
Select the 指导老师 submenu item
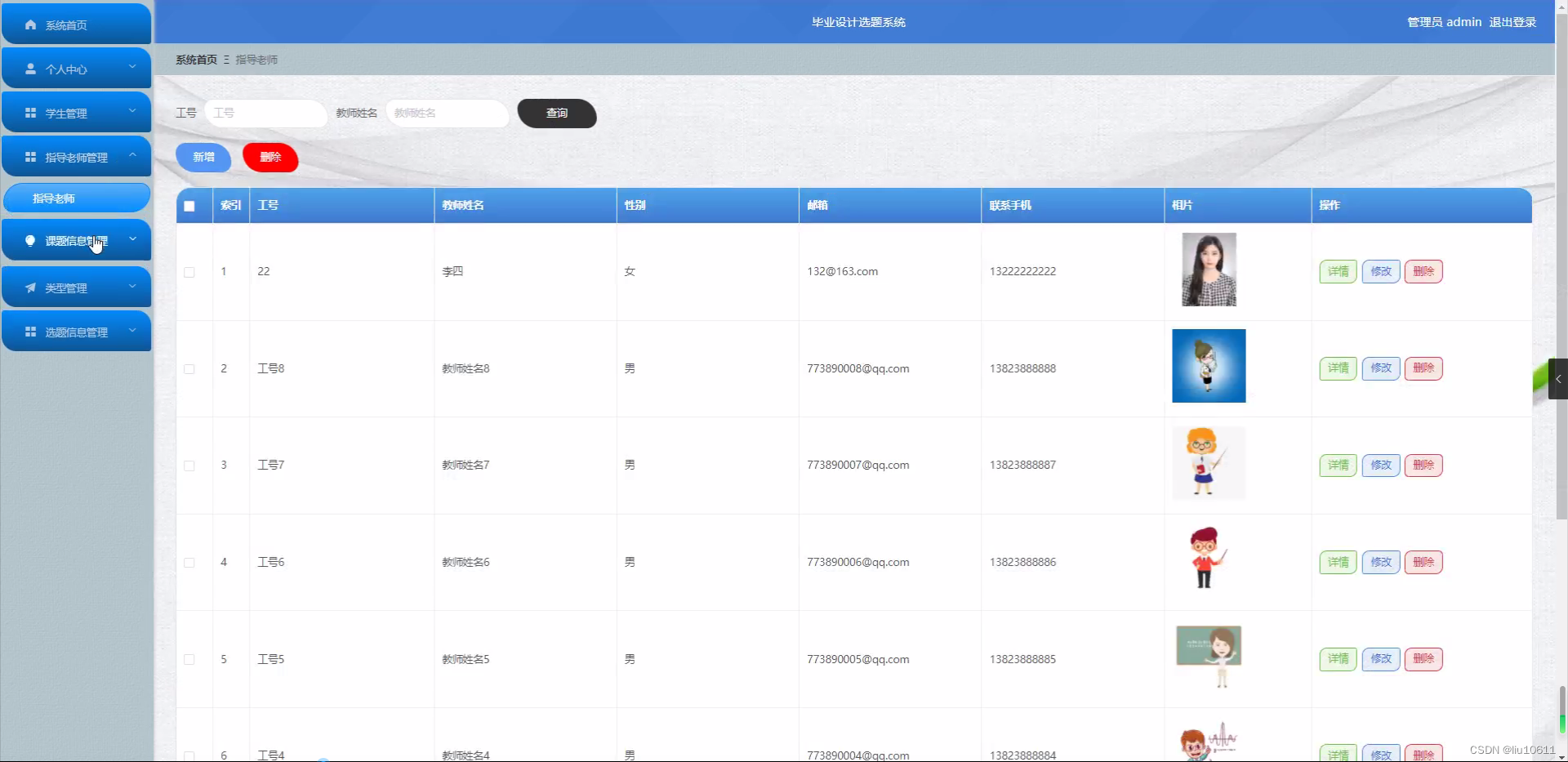click(77, 198)
